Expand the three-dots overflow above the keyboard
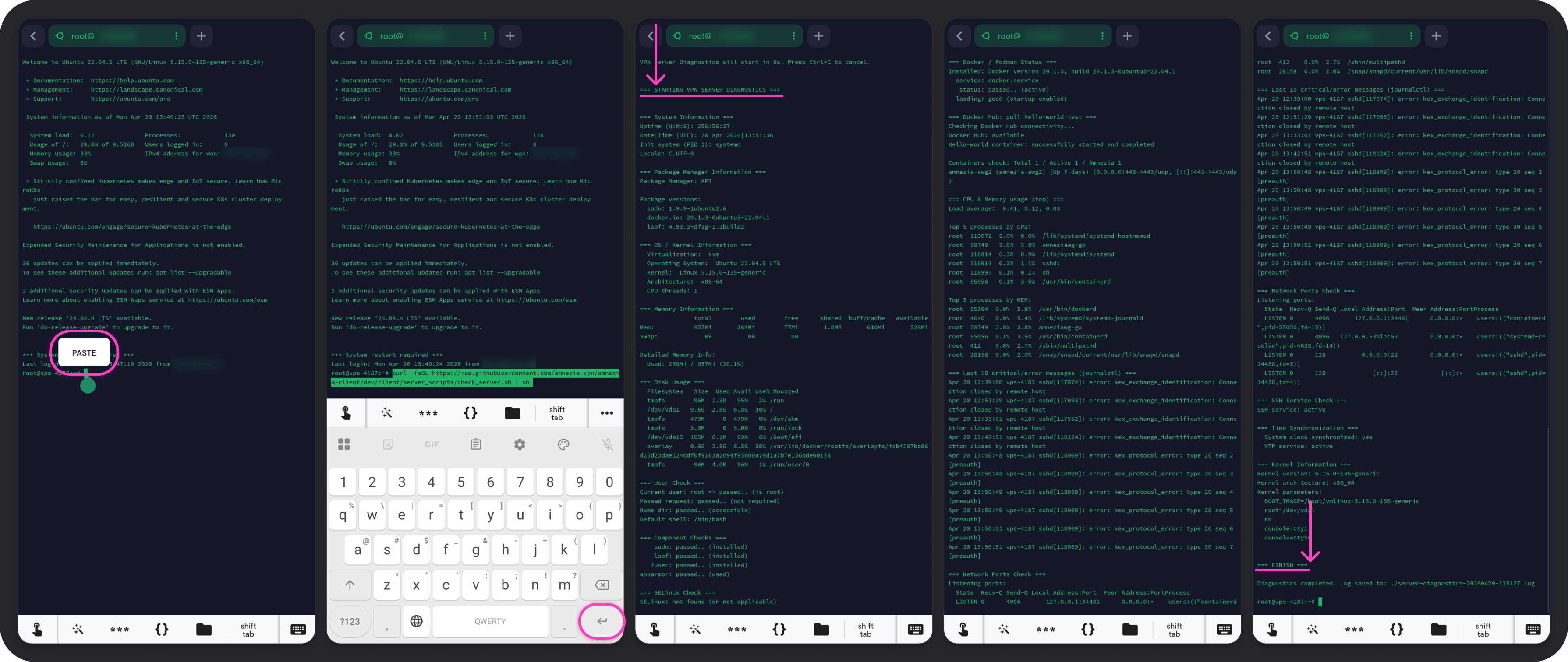This screenshot has height=662, width=1568. point(606,413)
